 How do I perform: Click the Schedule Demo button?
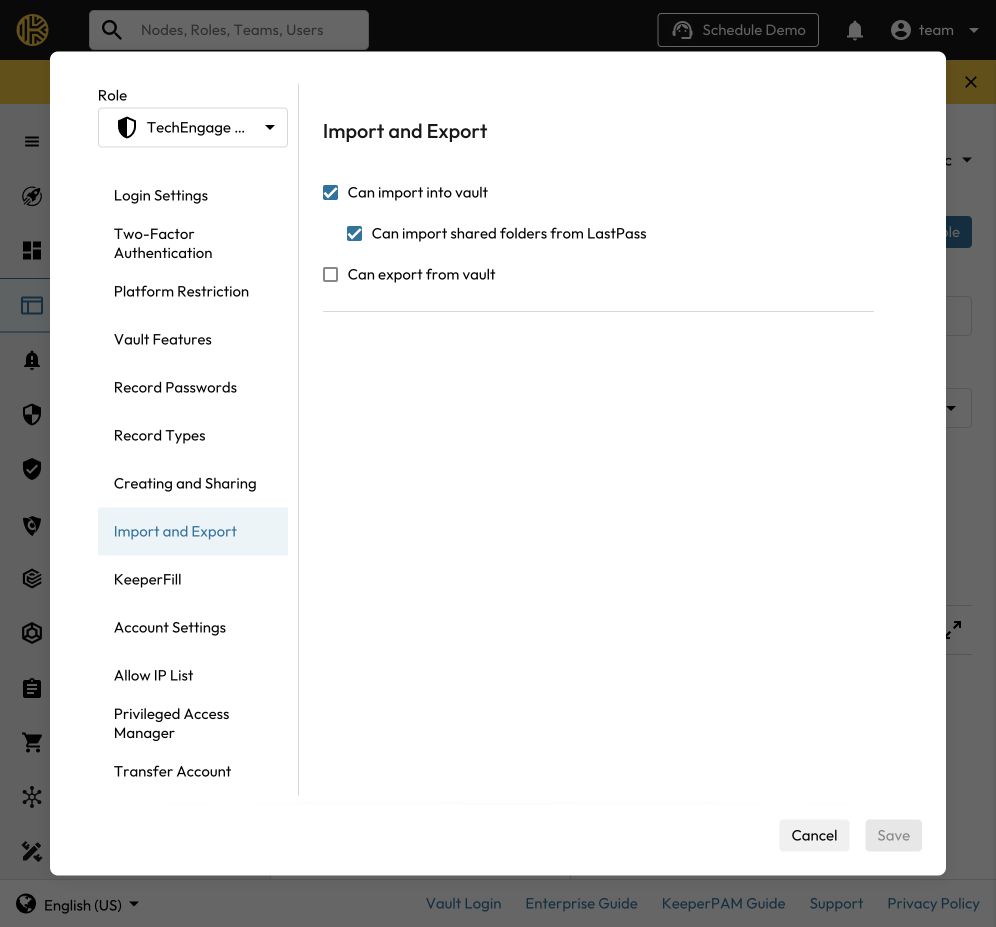click(x=737, y=30)
